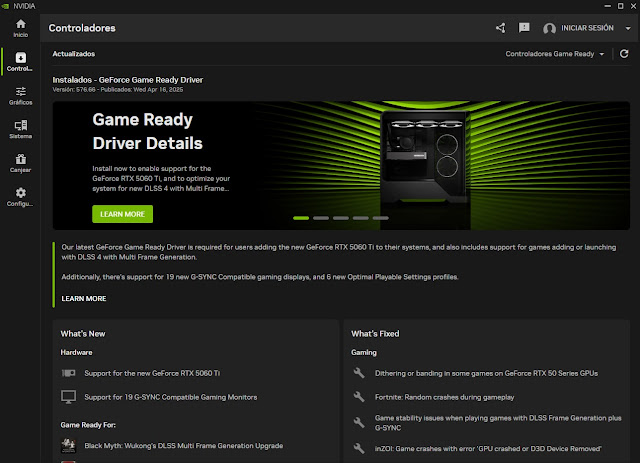Open the feedback message icon

(524, 28)
